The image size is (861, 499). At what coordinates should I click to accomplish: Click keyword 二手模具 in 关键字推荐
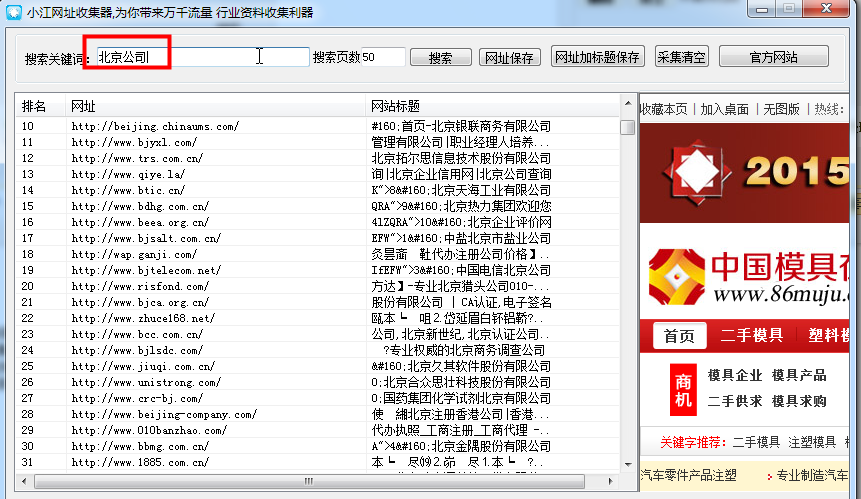756,442
